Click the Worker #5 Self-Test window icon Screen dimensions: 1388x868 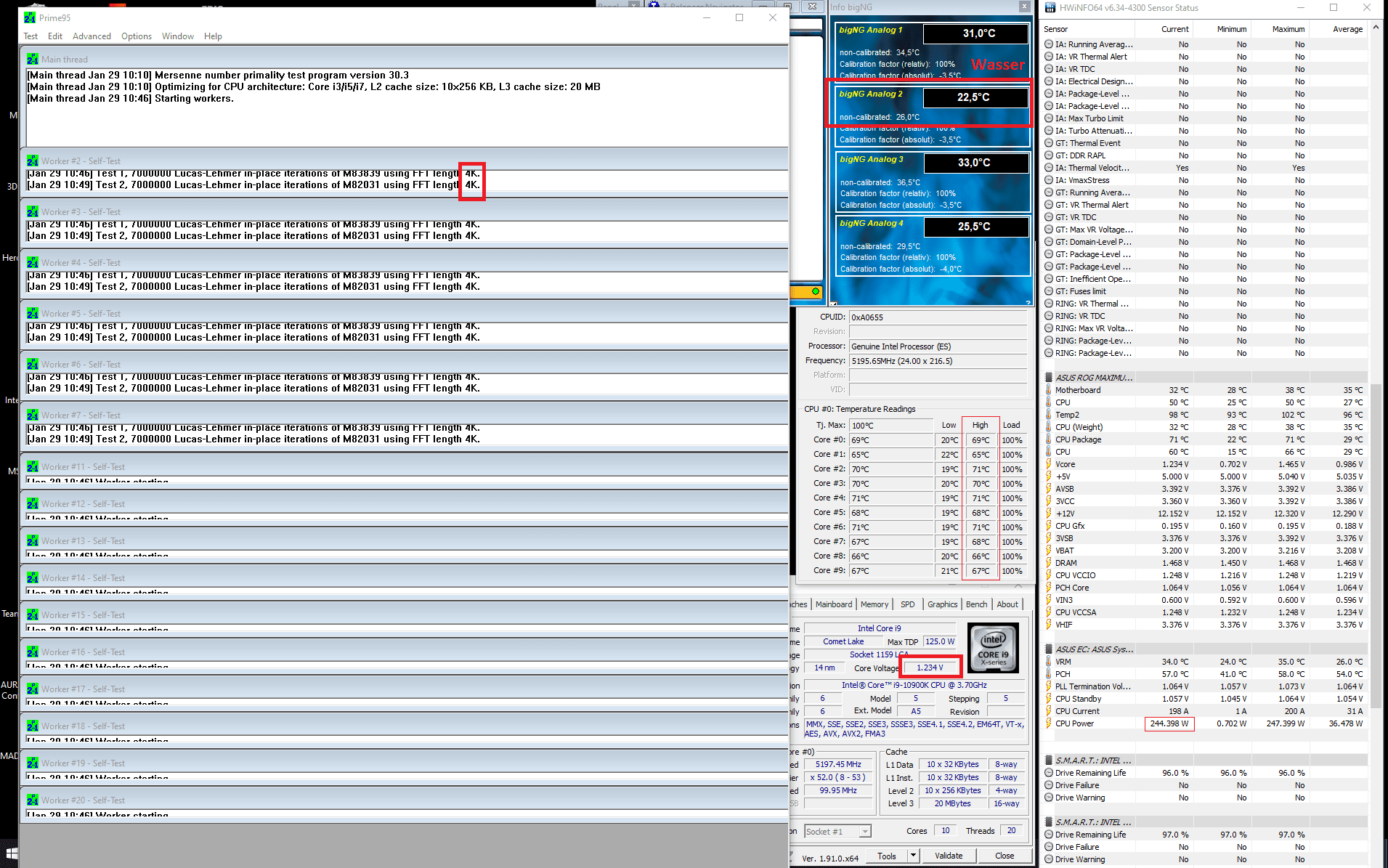pos(33,314)
